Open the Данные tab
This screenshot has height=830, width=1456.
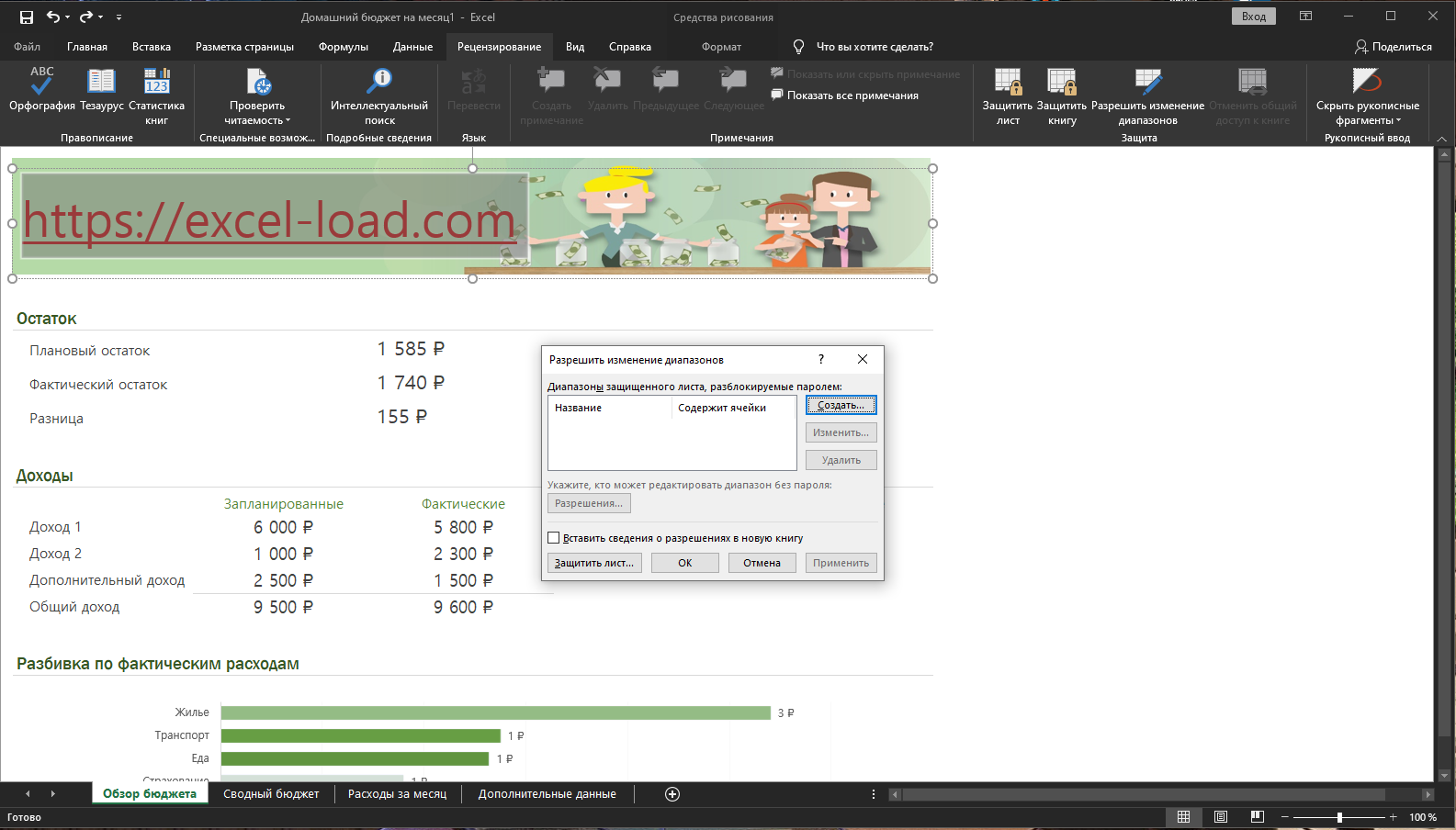[413, 47]
